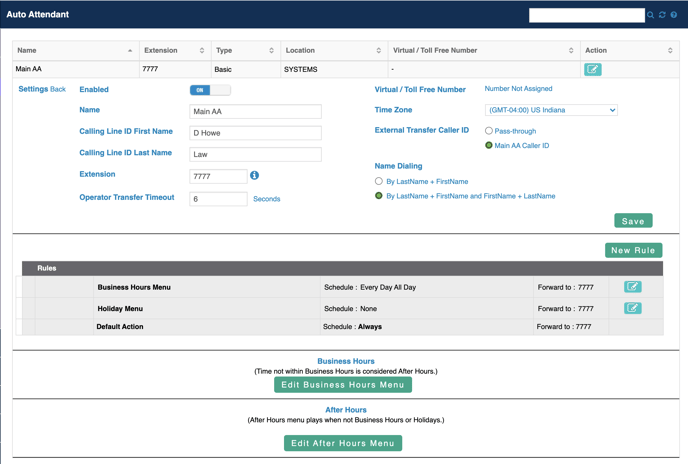
Task: Sort by Name column arrow
Action: coord(130,50)
